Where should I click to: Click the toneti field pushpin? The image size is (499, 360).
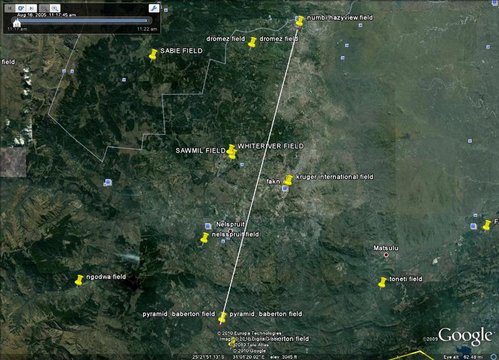coord(382,283)
